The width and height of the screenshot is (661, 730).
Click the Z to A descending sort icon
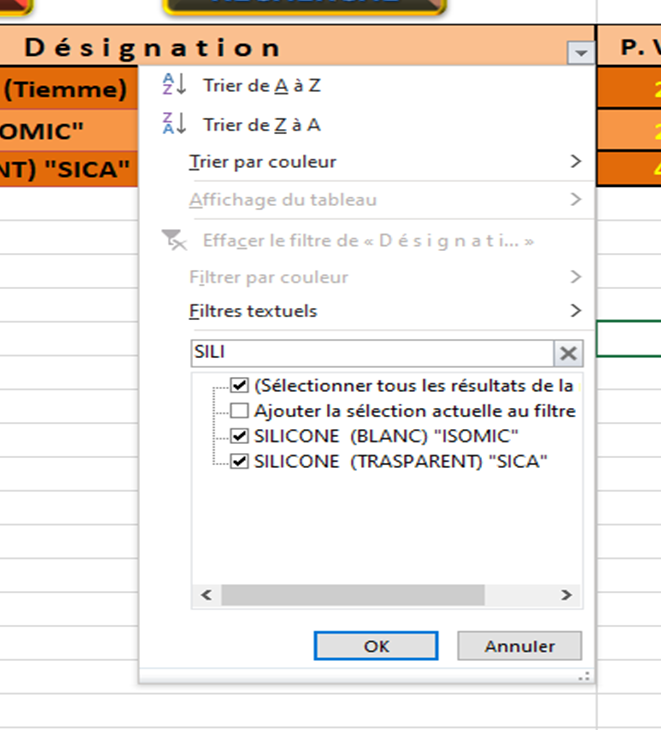point(174,125)
